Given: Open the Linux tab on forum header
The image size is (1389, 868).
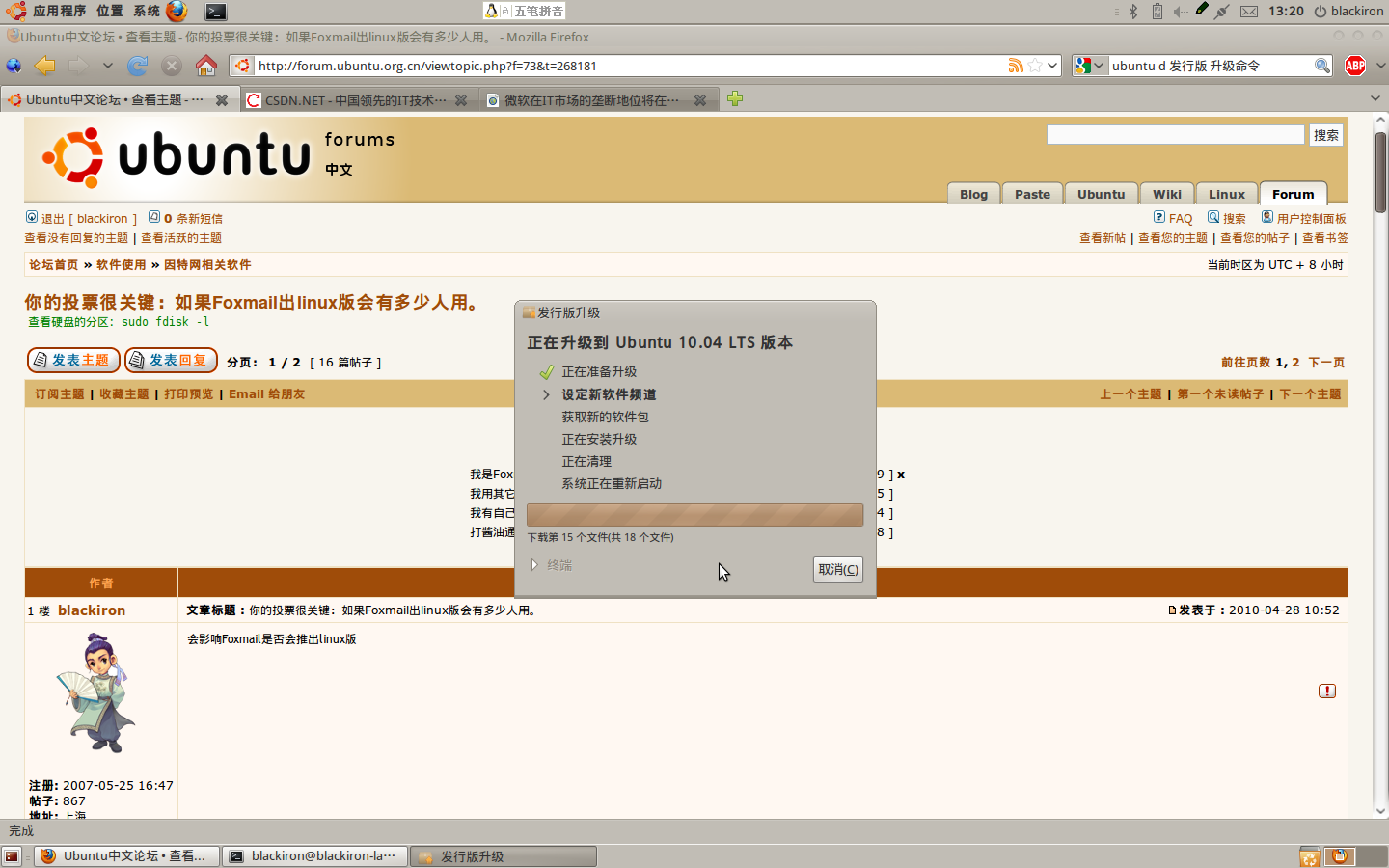Looking at the screenshot, I should coord(1226,194).
